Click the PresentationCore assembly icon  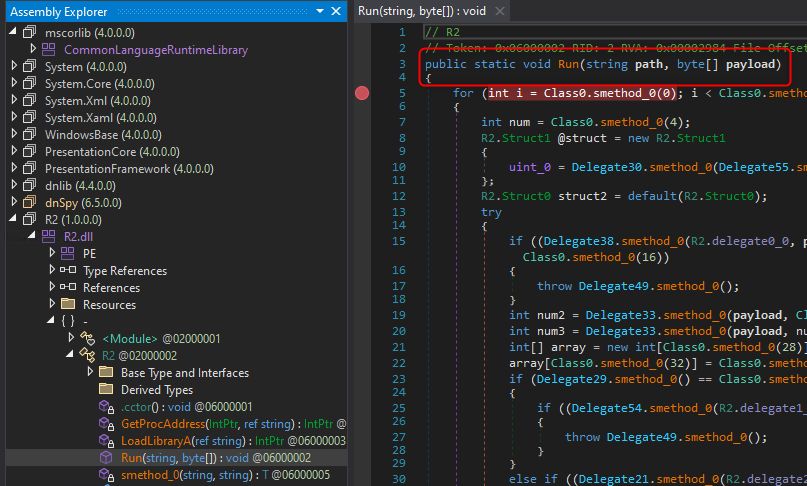pyautogui.click(x=29, y=151)
